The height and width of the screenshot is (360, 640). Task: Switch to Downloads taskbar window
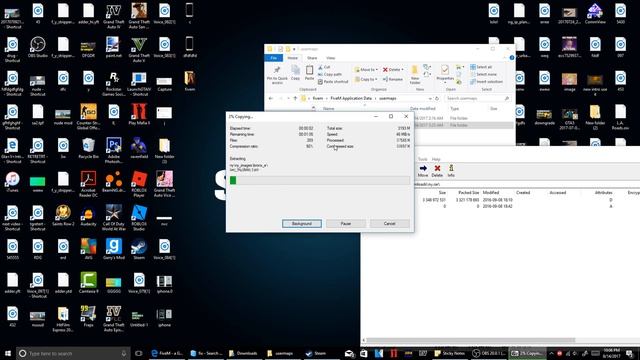[x=243, y=353]
